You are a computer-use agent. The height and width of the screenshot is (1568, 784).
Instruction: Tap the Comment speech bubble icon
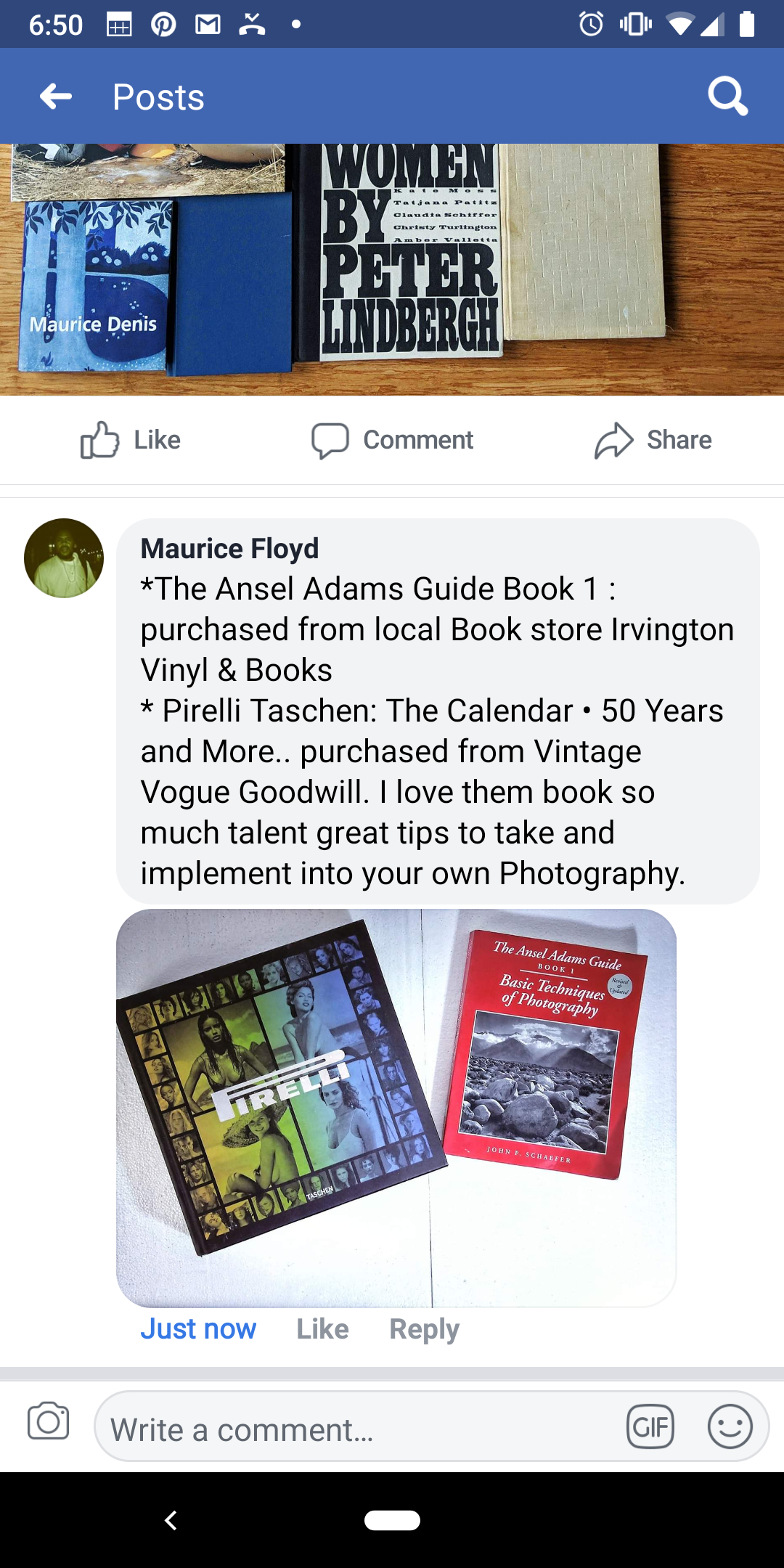pyautogui.click(x=330, y=441)
